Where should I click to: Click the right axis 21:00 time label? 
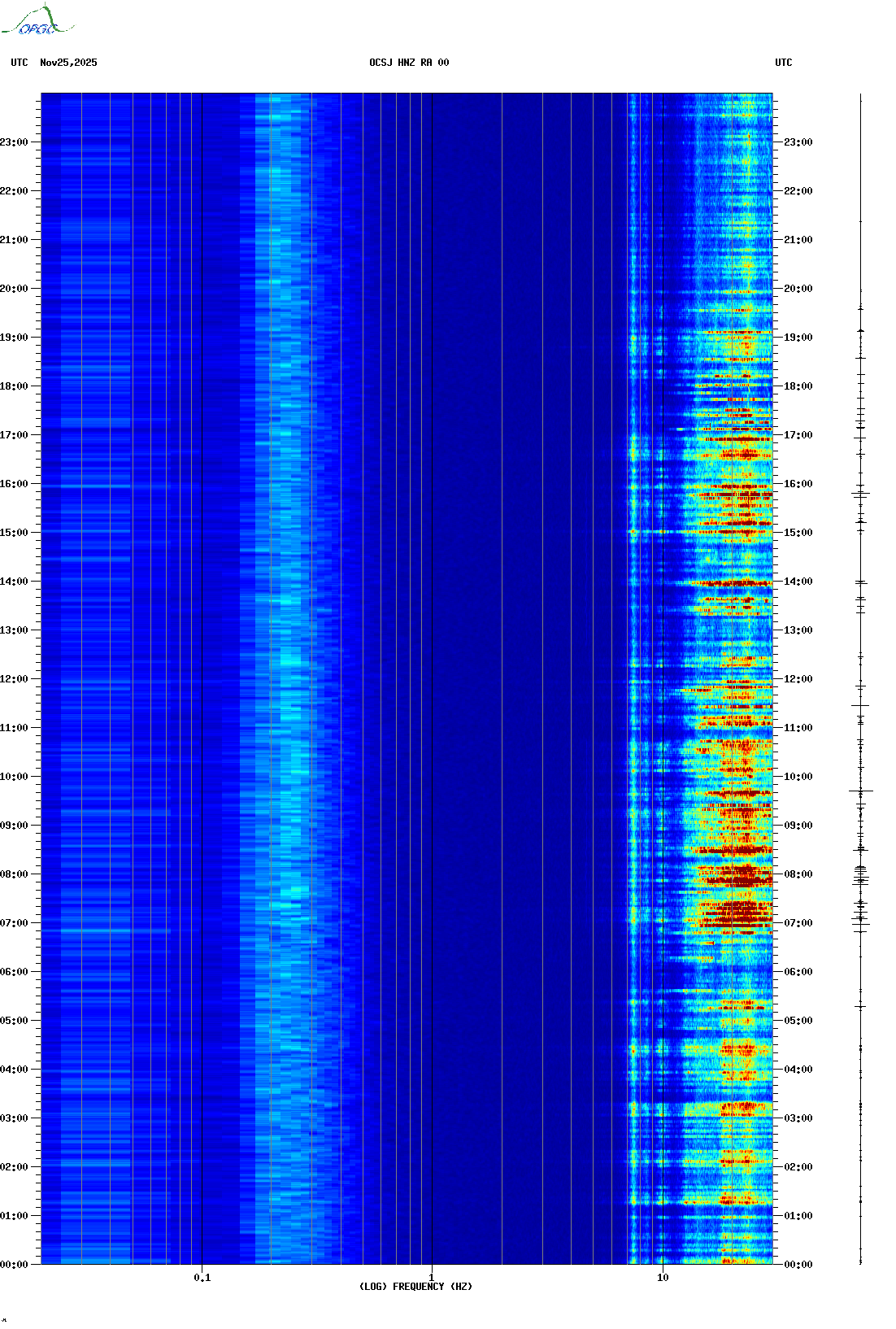click(798, 240)
